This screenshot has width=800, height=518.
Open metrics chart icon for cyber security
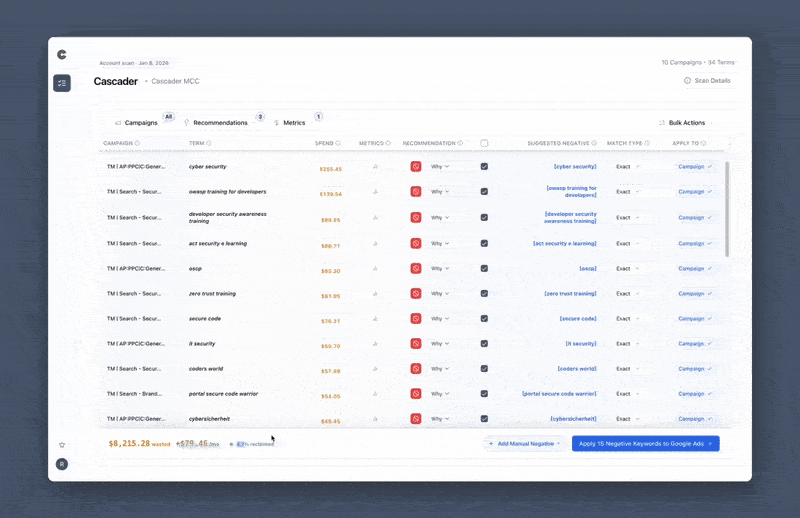pos(376,167)
